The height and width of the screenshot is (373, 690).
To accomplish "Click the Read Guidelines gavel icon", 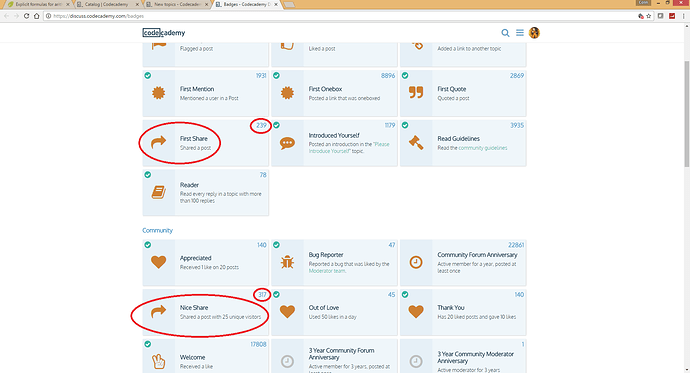I will point(416,143).
